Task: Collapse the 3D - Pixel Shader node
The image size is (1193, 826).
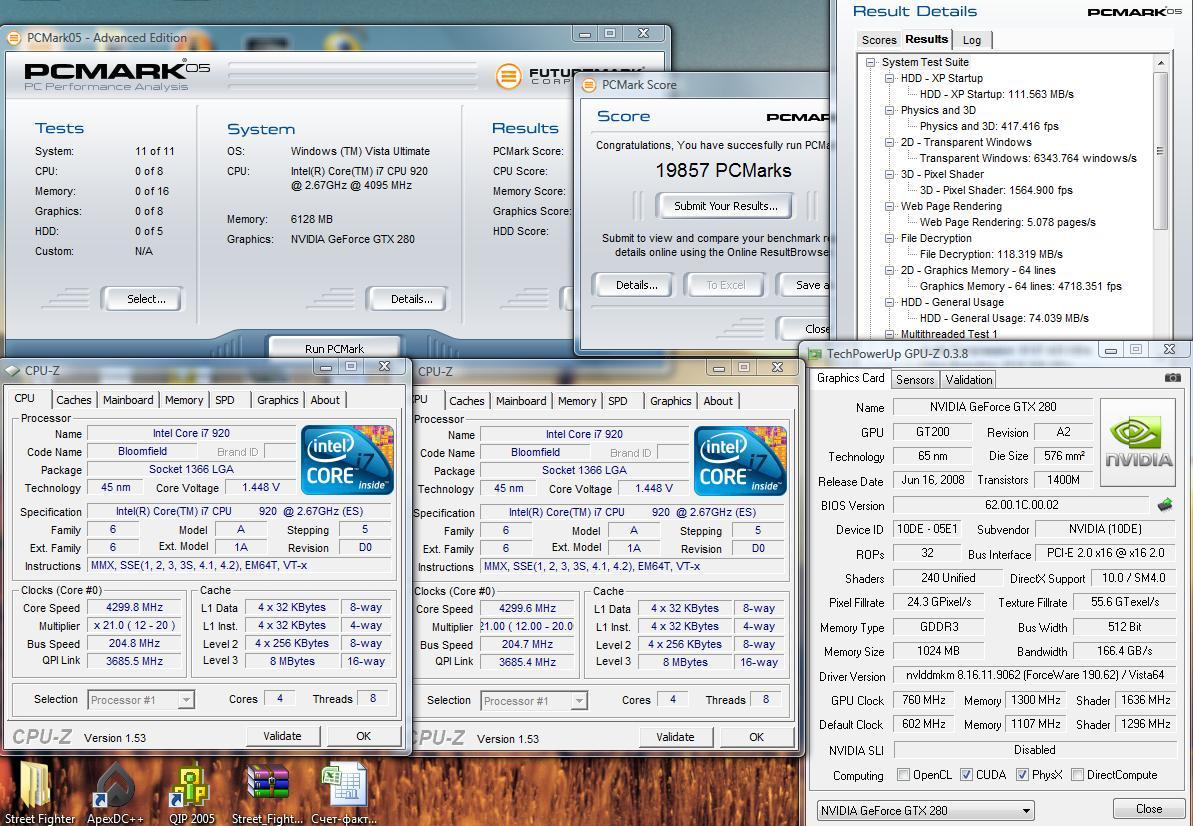Action: (x=889, y=174)
